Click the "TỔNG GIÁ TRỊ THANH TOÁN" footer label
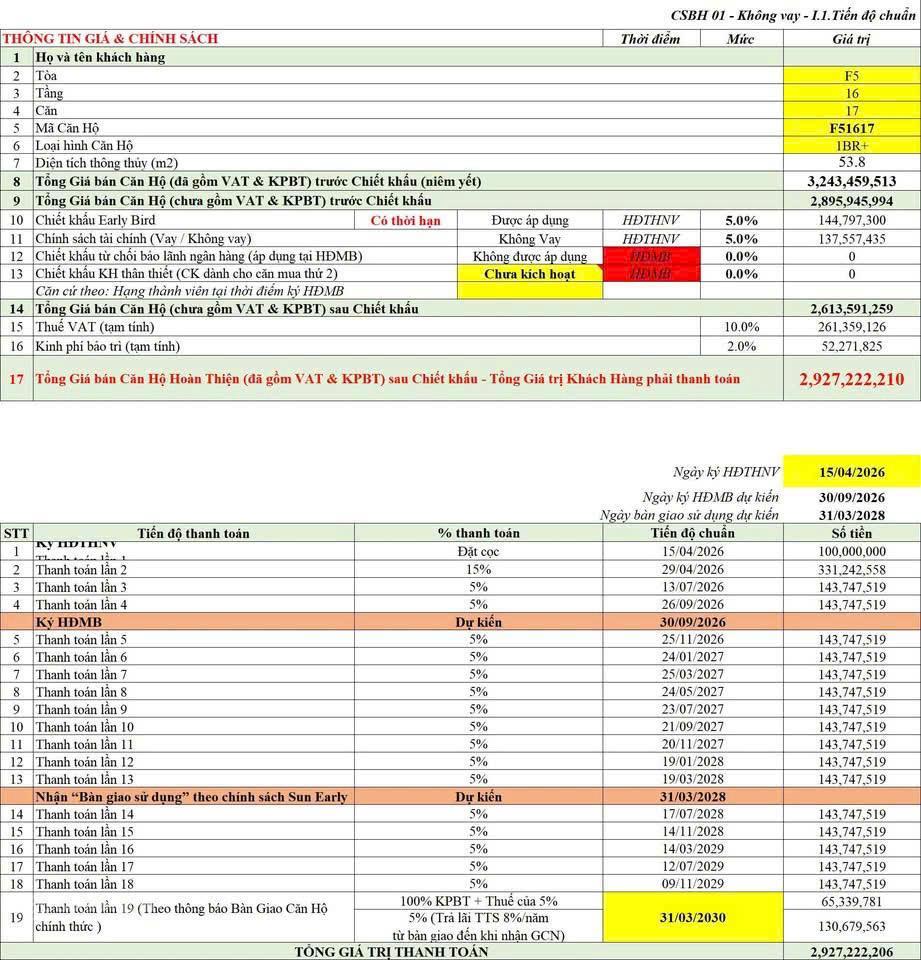This screenshot has height=960, width=921. pyautogui.click(x=391, y=952)
